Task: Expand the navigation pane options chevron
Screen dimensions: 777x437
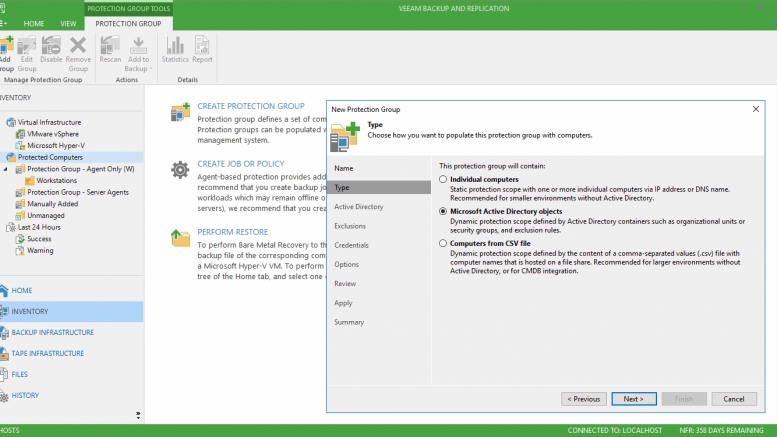Action: 138,415
